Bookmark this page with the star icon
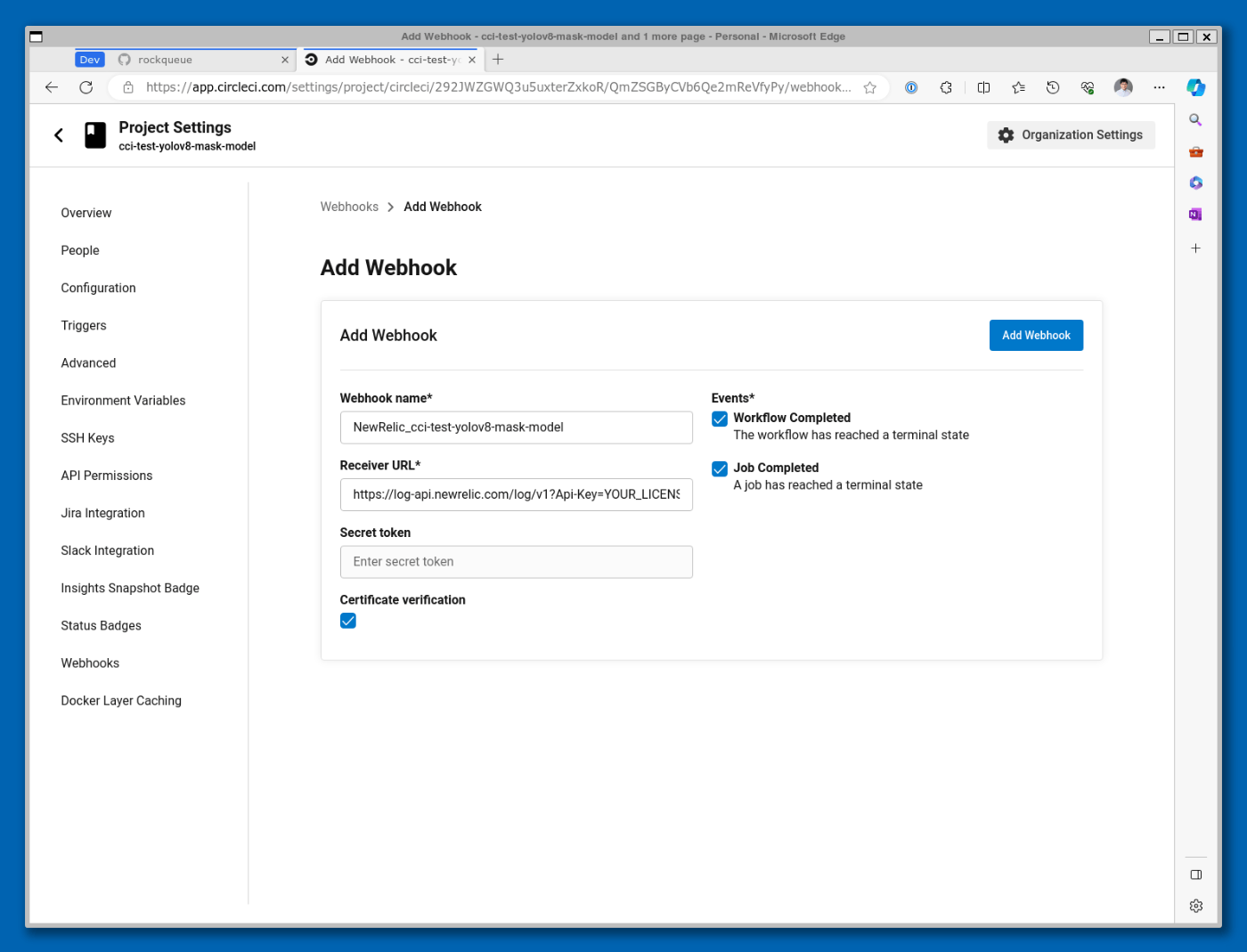 click(870, 87)
